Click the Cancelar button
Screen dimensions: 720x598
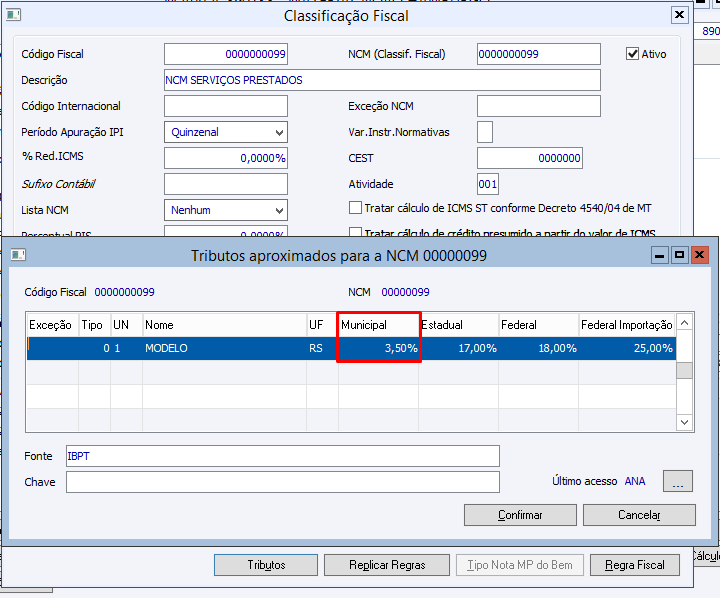pyautogui.click(x=639, y=515)
